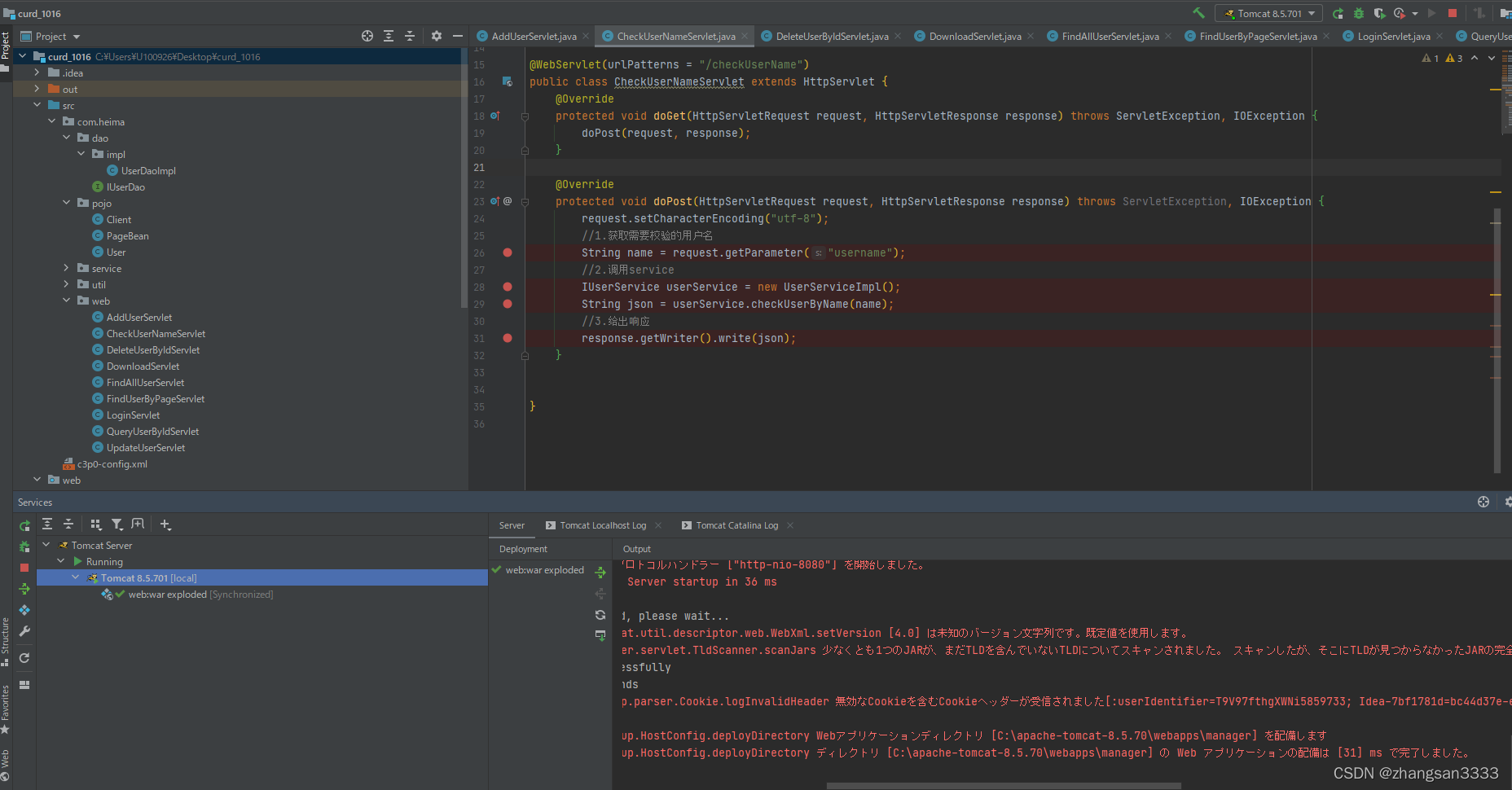Image resolution: width=1512 pixels, height=790 pixels.
Task: Open the Structure tool window button
Action: [6, 641]
